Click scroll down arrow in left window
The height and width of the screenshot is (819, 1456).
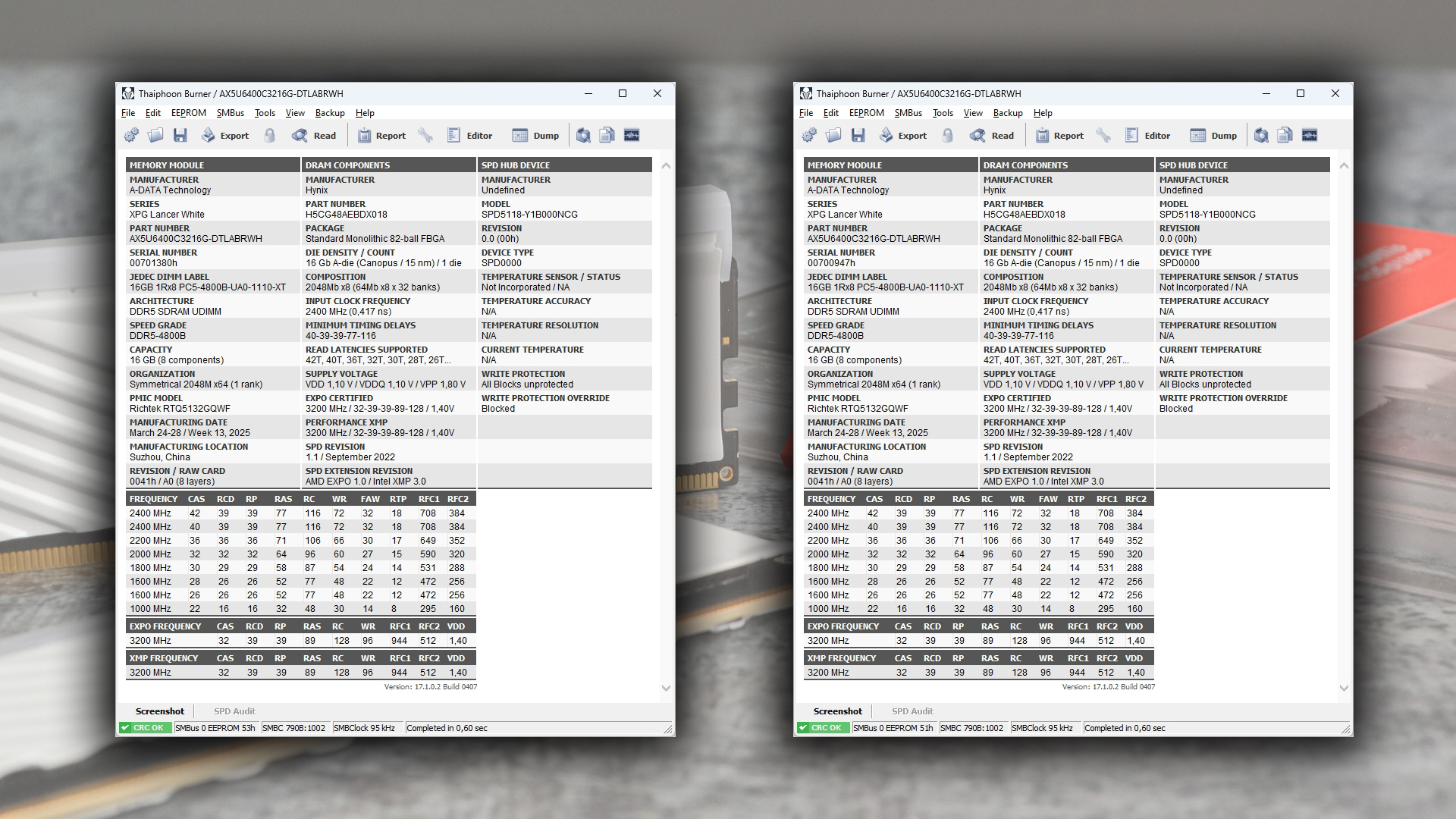(666, 689)
